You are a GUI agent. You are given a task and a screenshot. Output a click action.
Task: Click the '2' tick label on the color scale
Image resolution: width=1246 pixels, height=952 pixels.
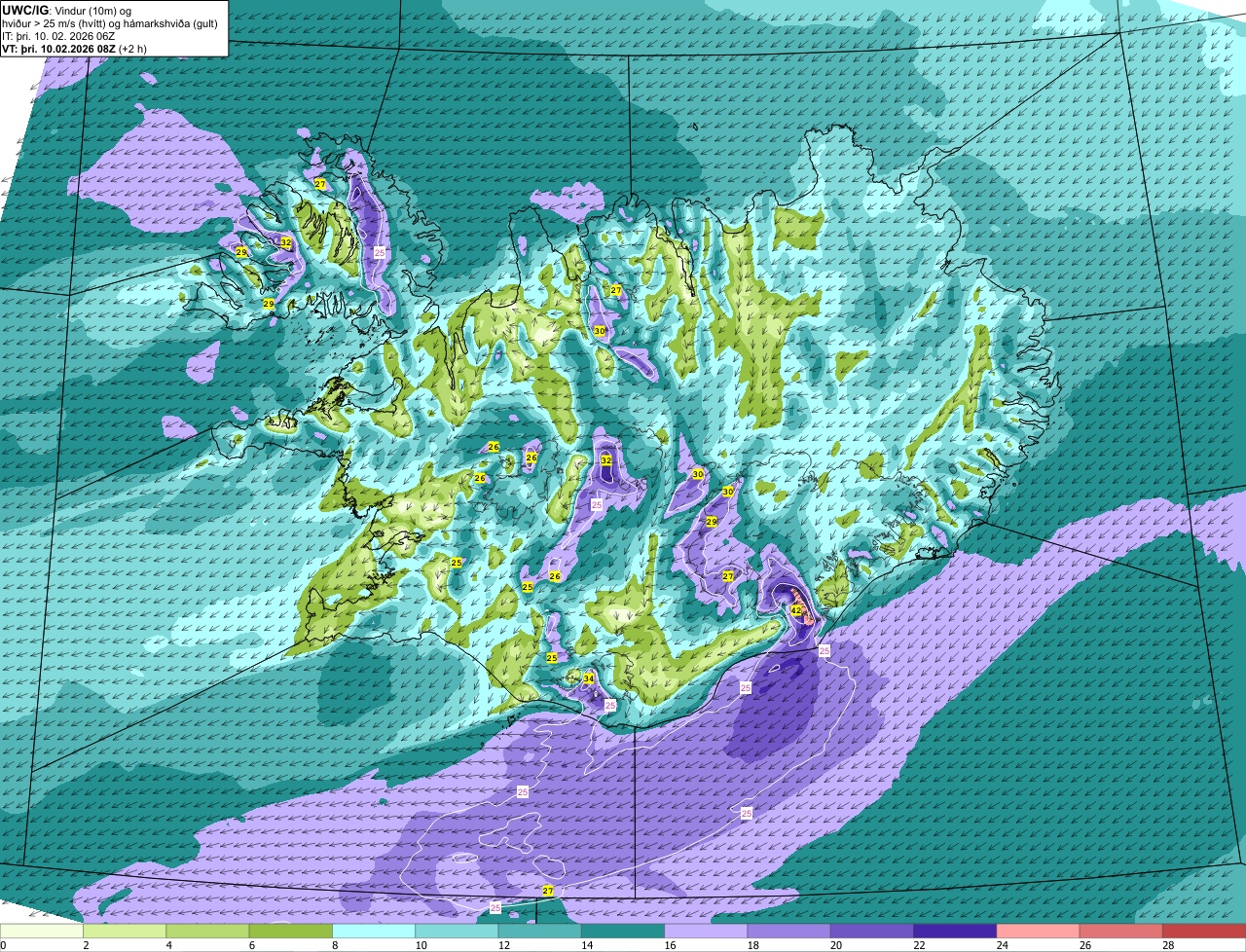(86, 945)
